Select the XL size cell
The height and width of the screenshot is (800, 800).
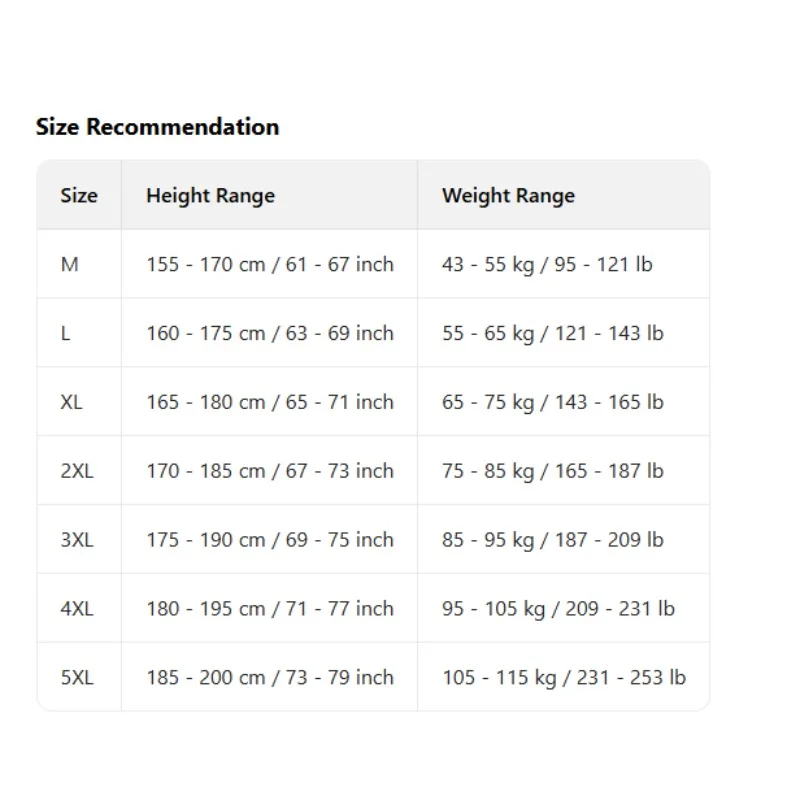pyautogui.click(x=71, y=402)
